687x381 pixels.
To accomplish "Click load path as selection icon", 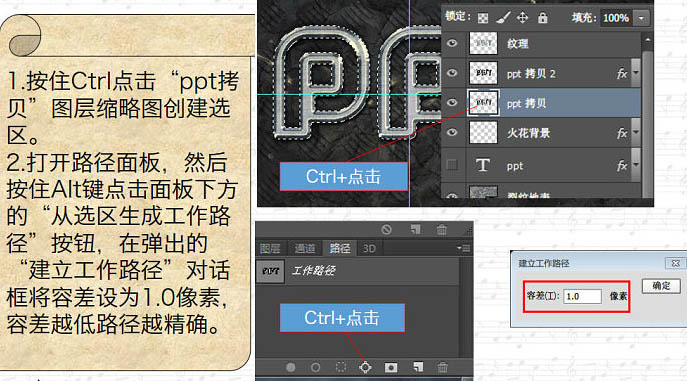I will pyautogui.click(x=340, y=367).
